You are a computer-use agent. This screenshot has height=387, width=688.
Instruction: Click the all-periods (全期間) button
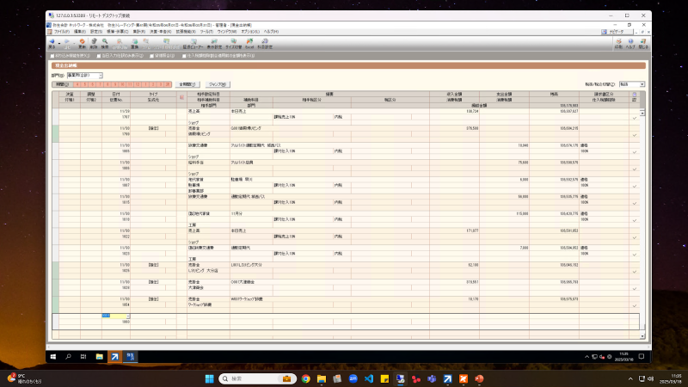[187, 84]
